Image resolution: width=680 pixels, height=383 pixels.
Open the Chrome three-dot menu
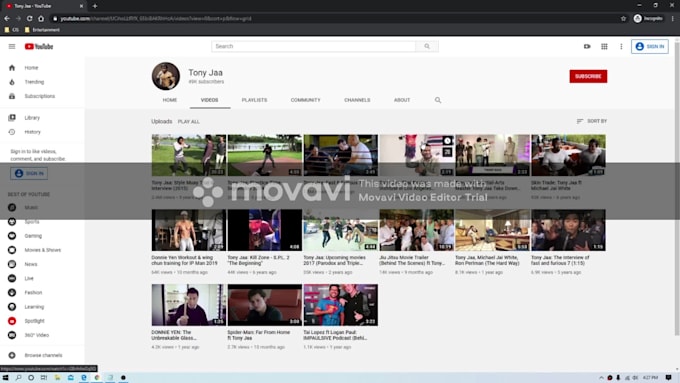click(673, 19)
